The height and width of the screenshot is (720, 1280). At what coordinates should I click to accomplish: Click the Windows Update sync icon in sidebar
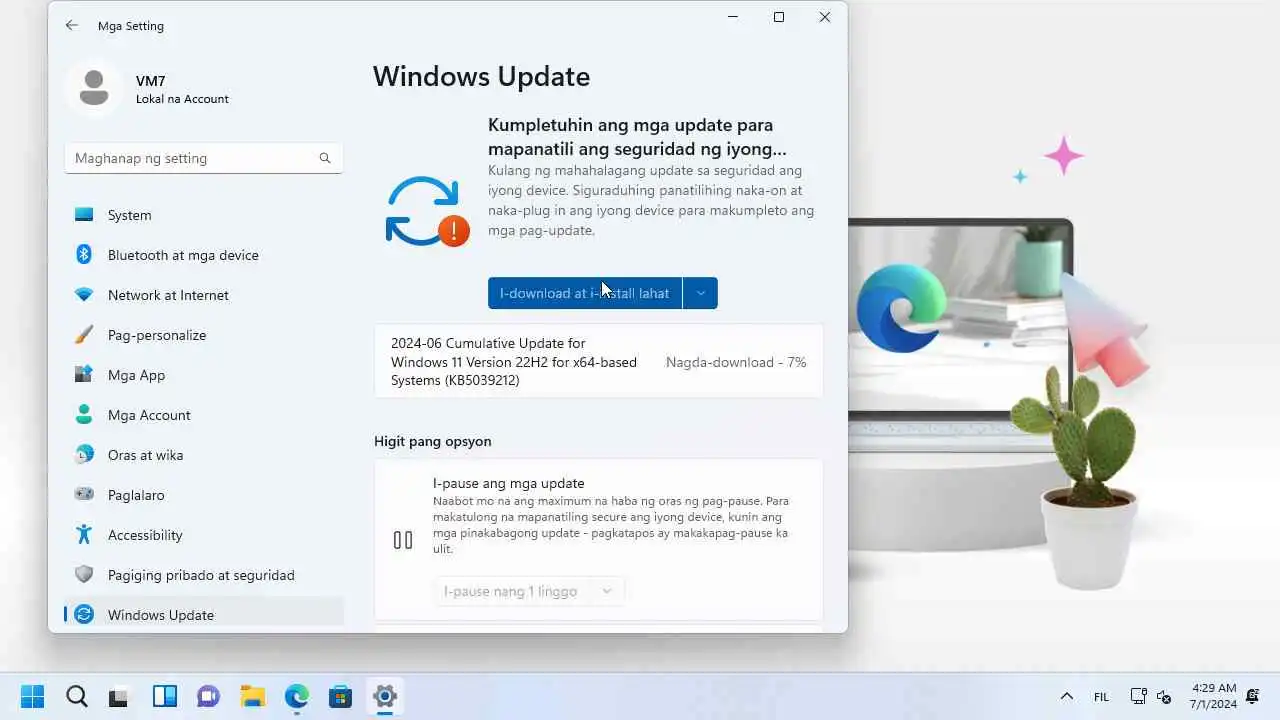click(84, 614)
